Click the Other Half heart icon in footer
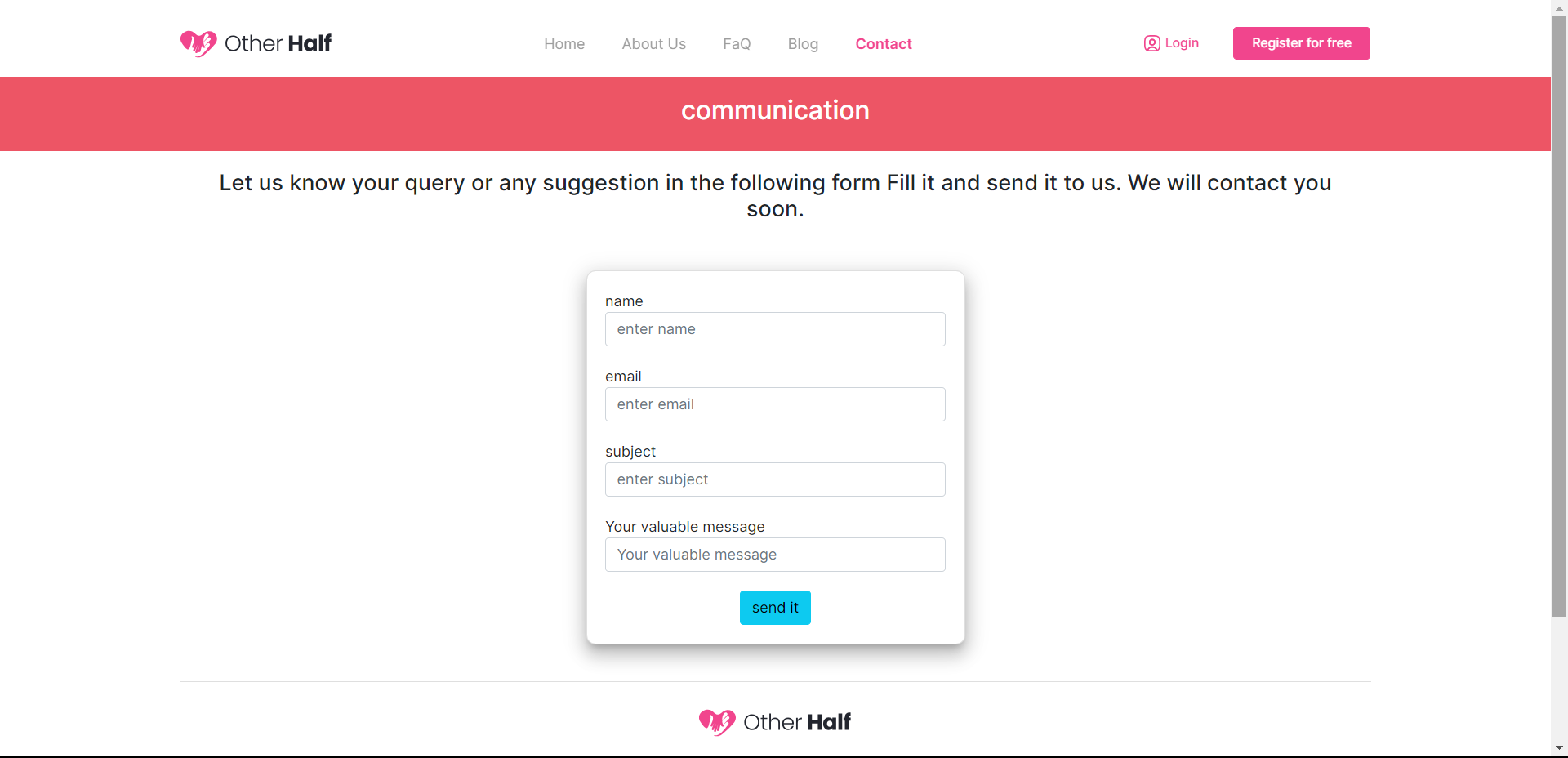The image size is (1568, 758). click(717, 722)
